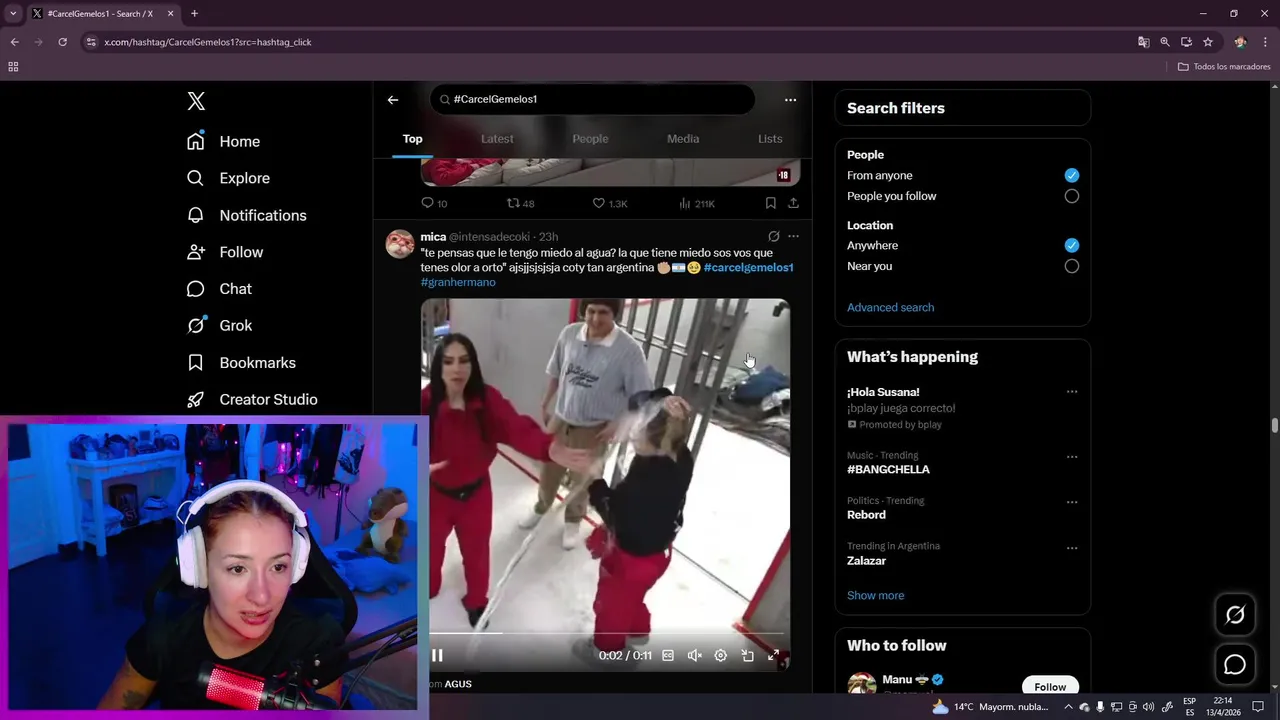Open the #BANGCHELLA trending topic
The height and width of the screenshot is (720, 1280).
pos(888,469)
